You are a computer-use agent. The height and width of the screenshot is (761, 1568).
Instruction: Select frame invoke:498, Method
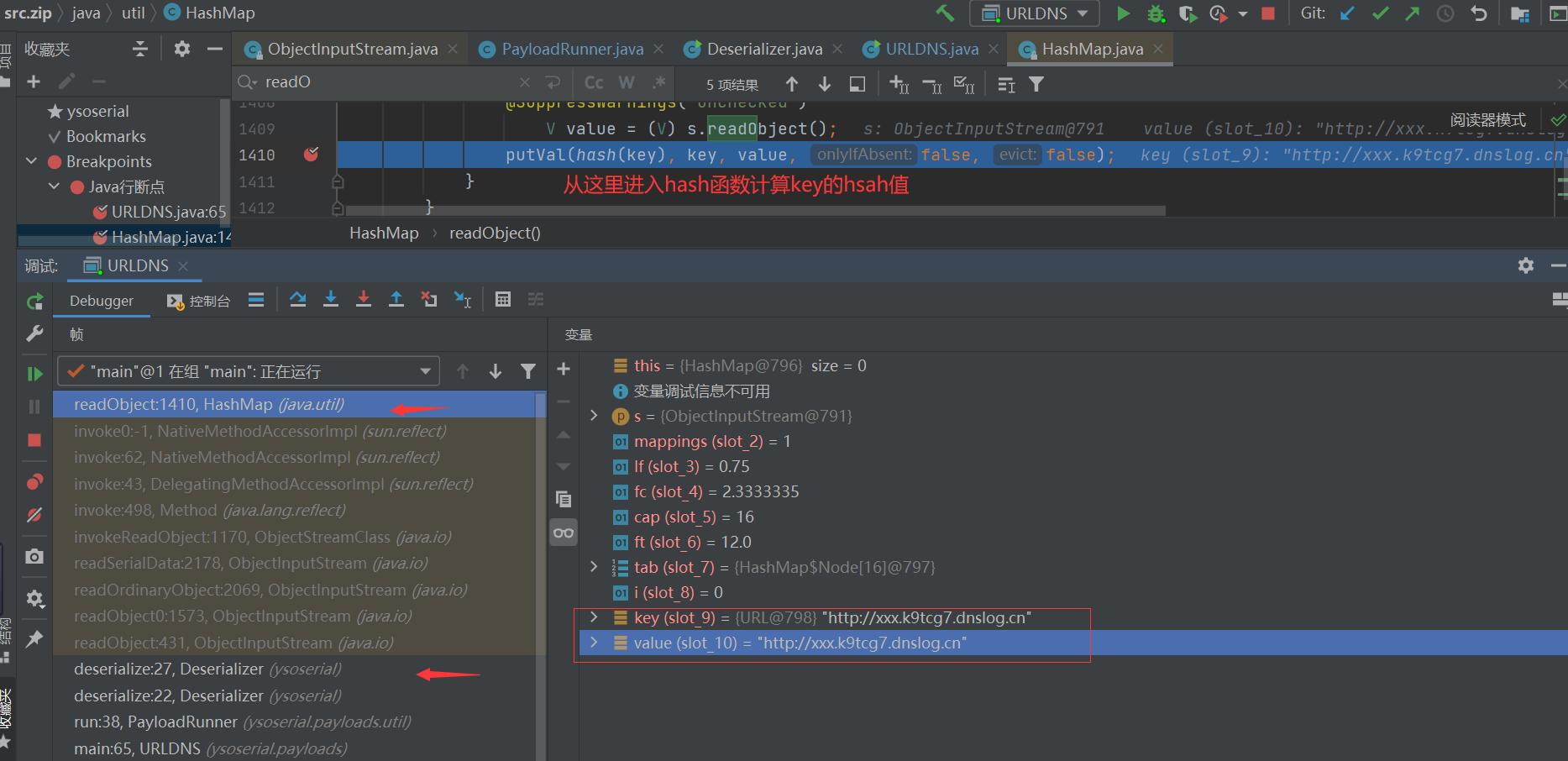(x=294, y=511)
